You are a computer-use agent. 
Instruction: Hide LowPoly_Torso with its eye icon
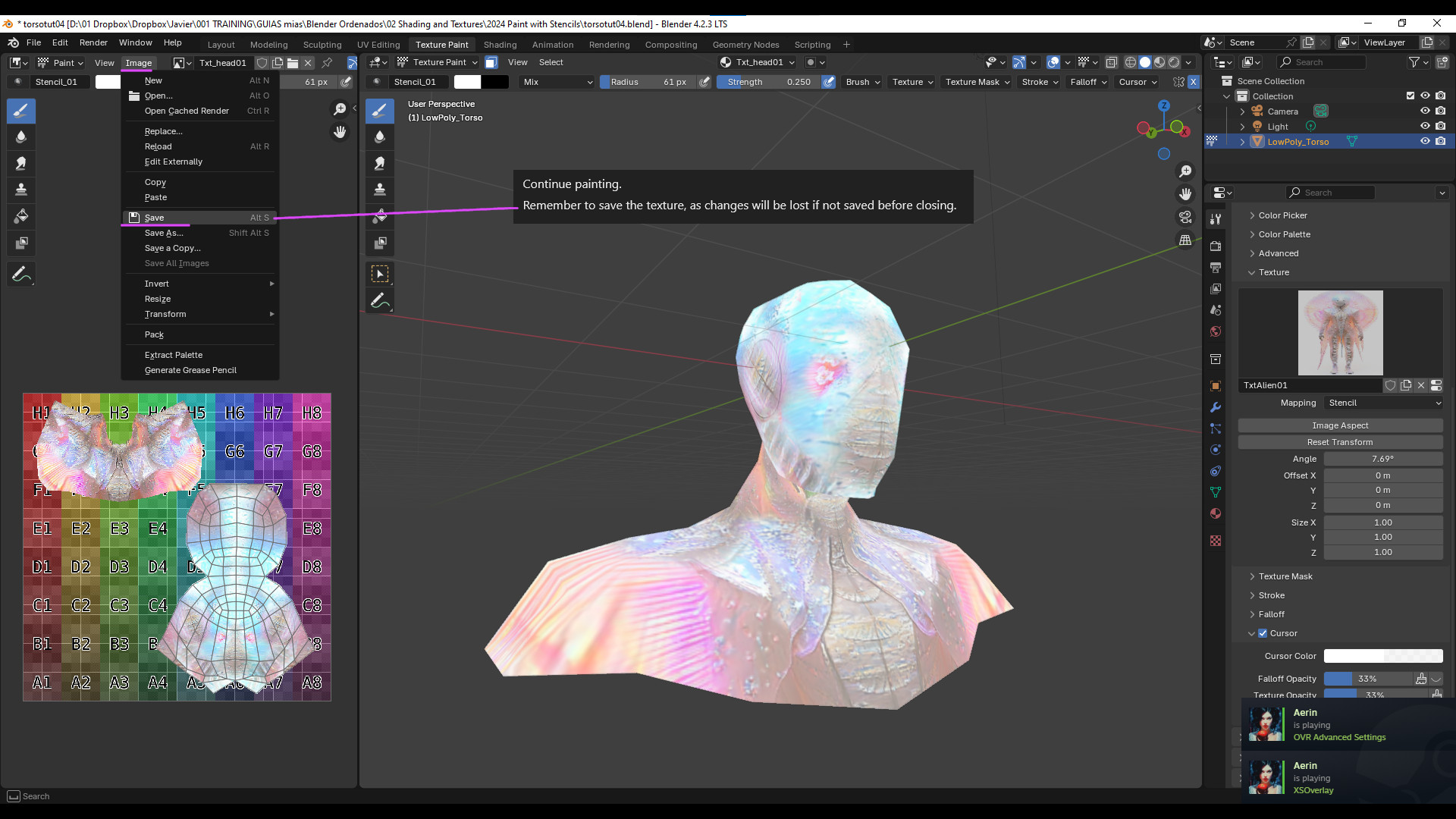(1425, 141)
